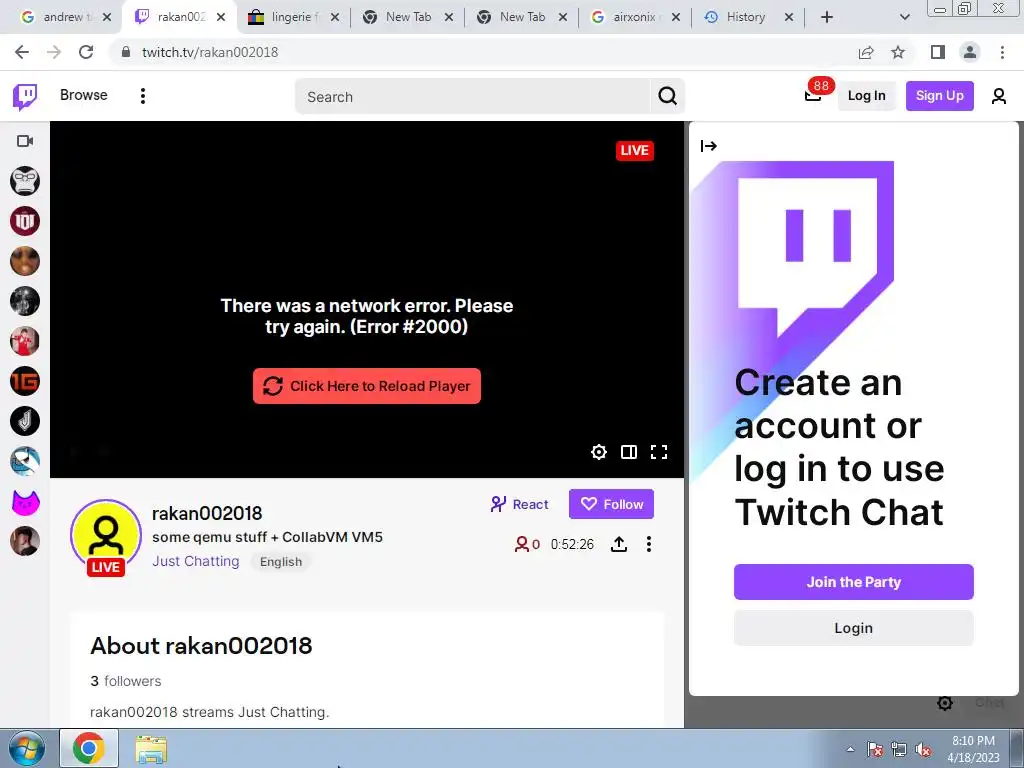Show hidden tray icons arrow
The width and height of the screenshot is (1024, 768).
pos(850,749)
